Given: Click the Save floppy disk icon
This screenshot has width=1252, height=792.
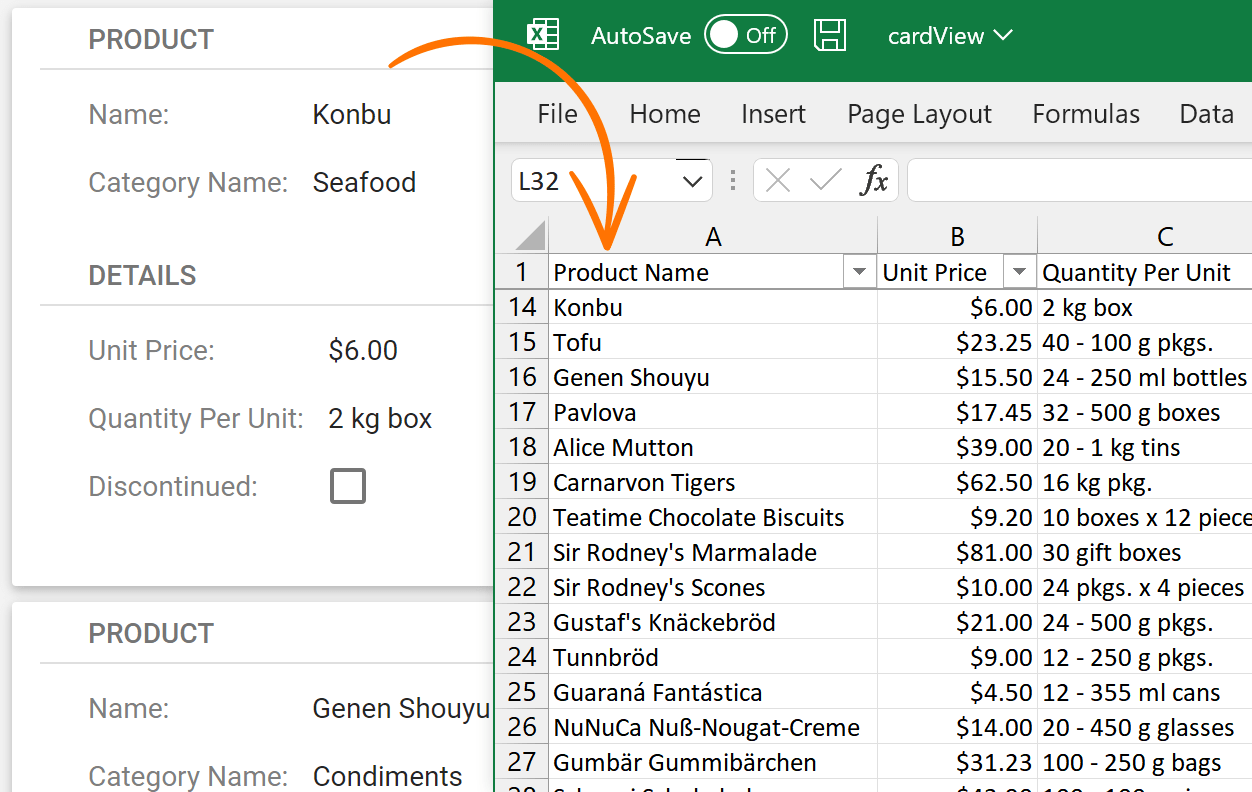Looking at the screenshot, I should tap(830, 35).
